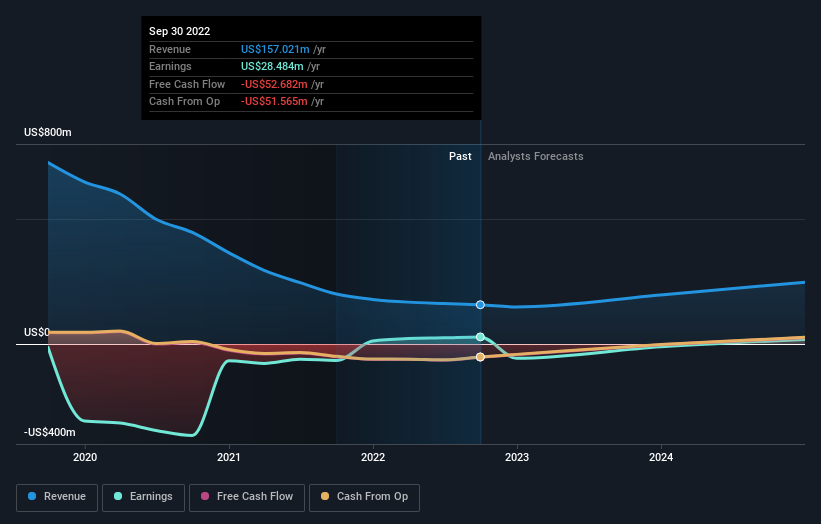Click the US$0 y-axis label
Image resolution: width=821 pixels, height=524 pixels.
coord(37,332)
